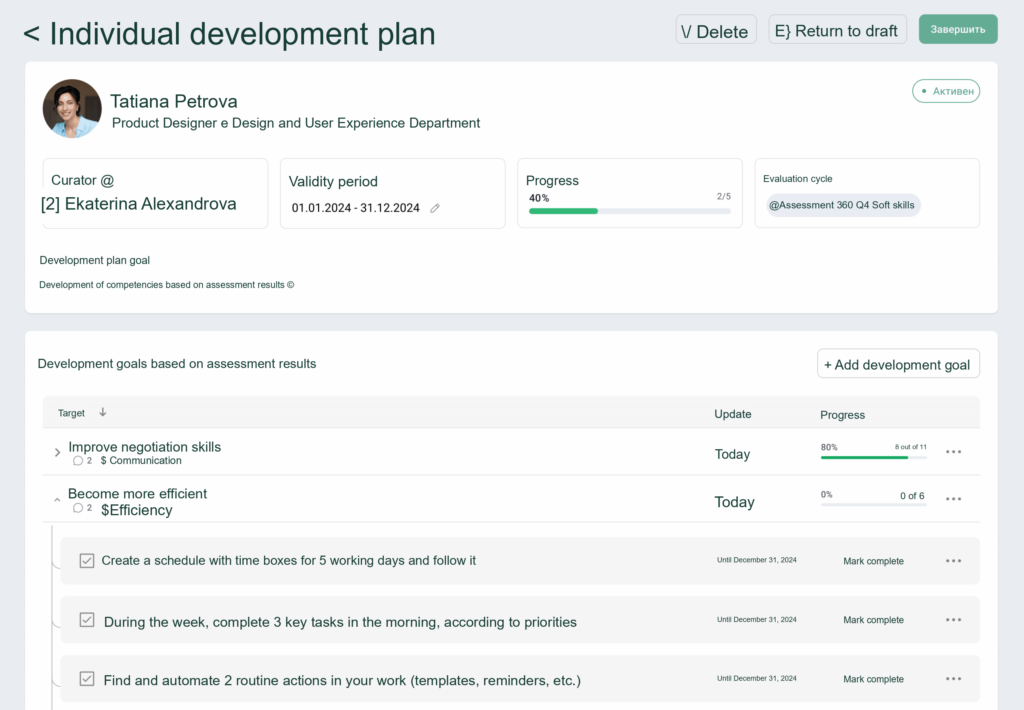The height and width of the screenshot is (710, 1024).
Task: Mark complete the automate routine actions task
Action: 873,679
